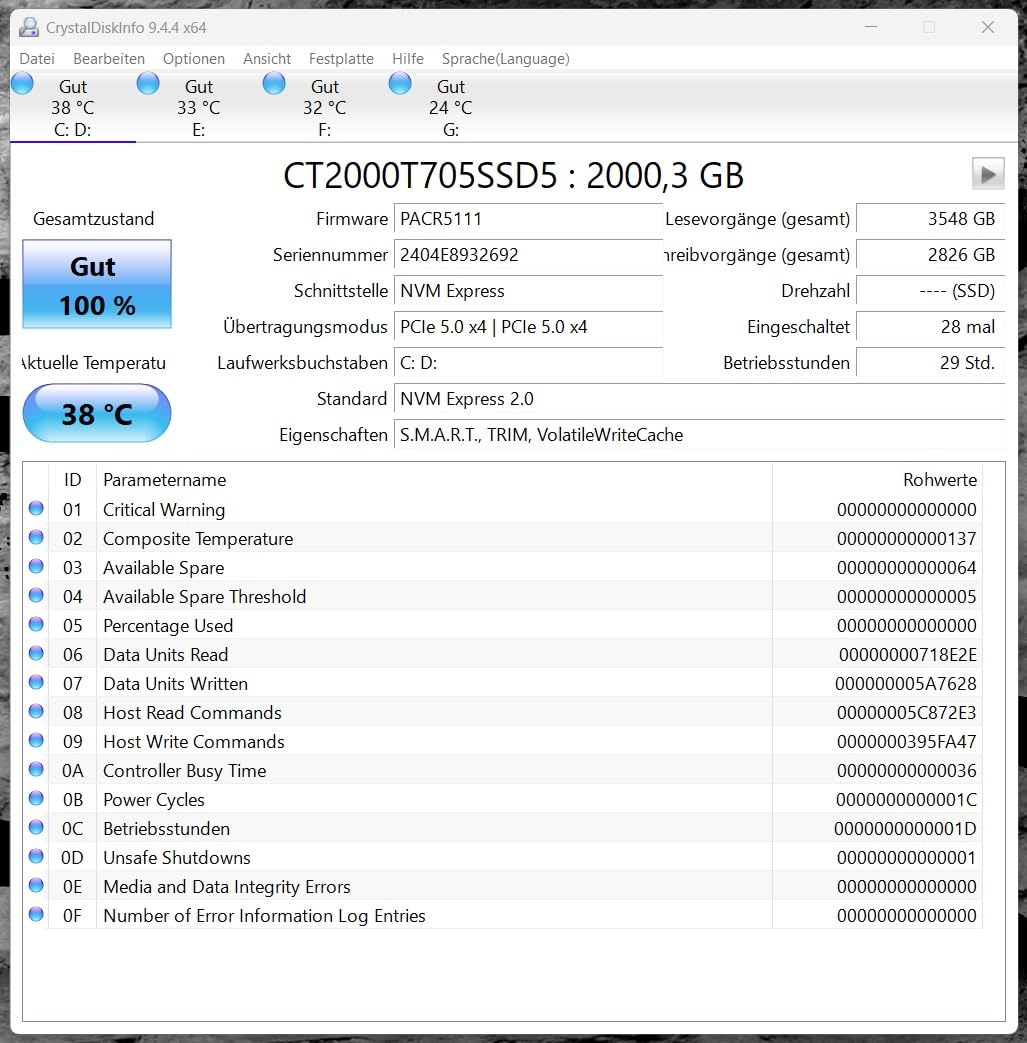The height and width of the screenshot is (1043, 1027).
Task: Go to next disk with arrow button
Action: tap(988, 174)
